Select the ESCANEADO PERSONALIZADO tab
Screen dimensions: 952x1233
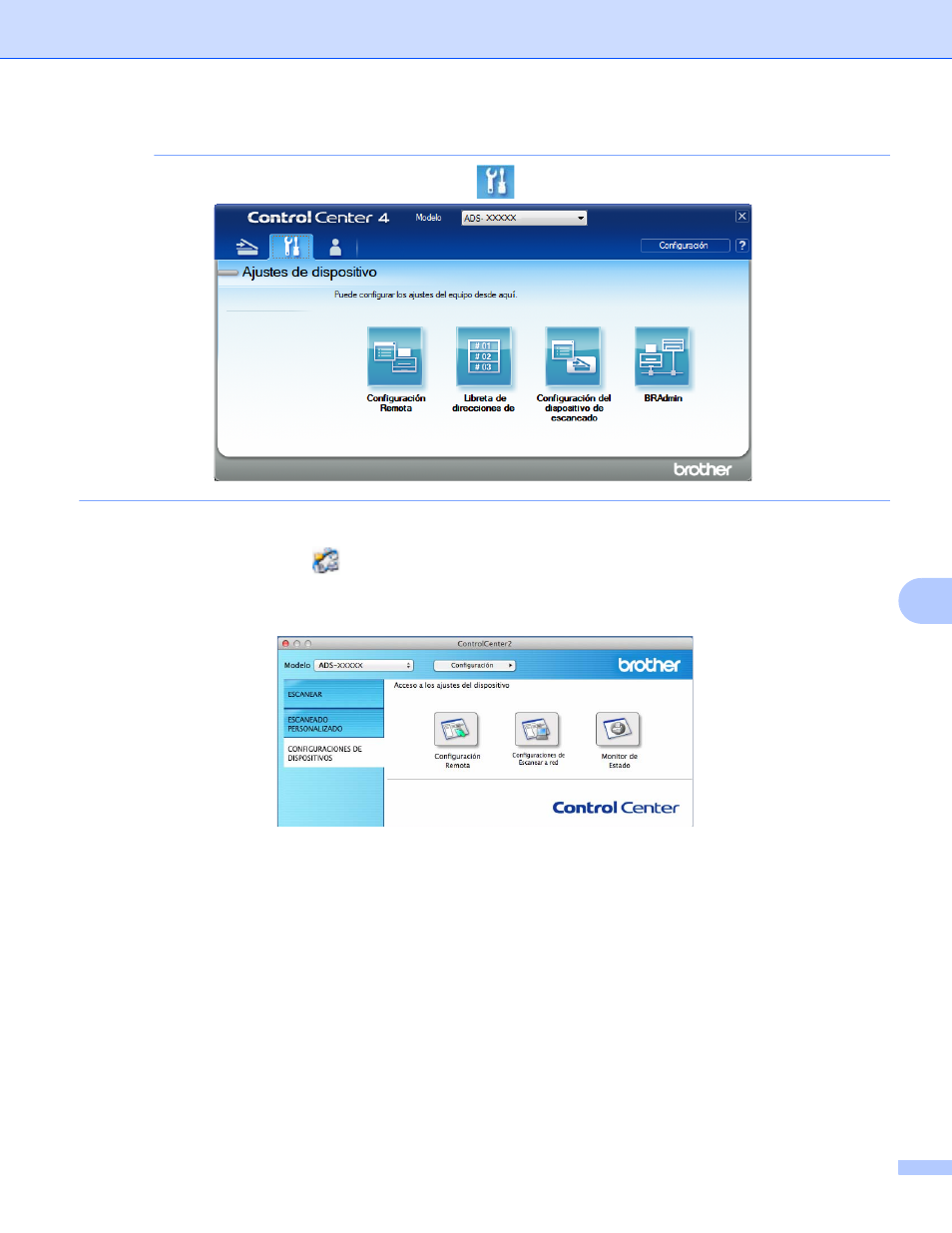[x=333, y=724]
